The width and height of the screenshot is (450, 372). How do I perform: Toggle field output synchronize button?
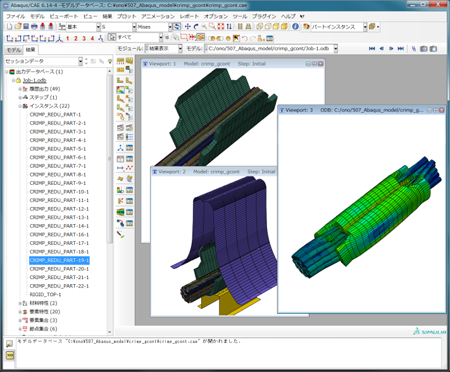point(177,26)
